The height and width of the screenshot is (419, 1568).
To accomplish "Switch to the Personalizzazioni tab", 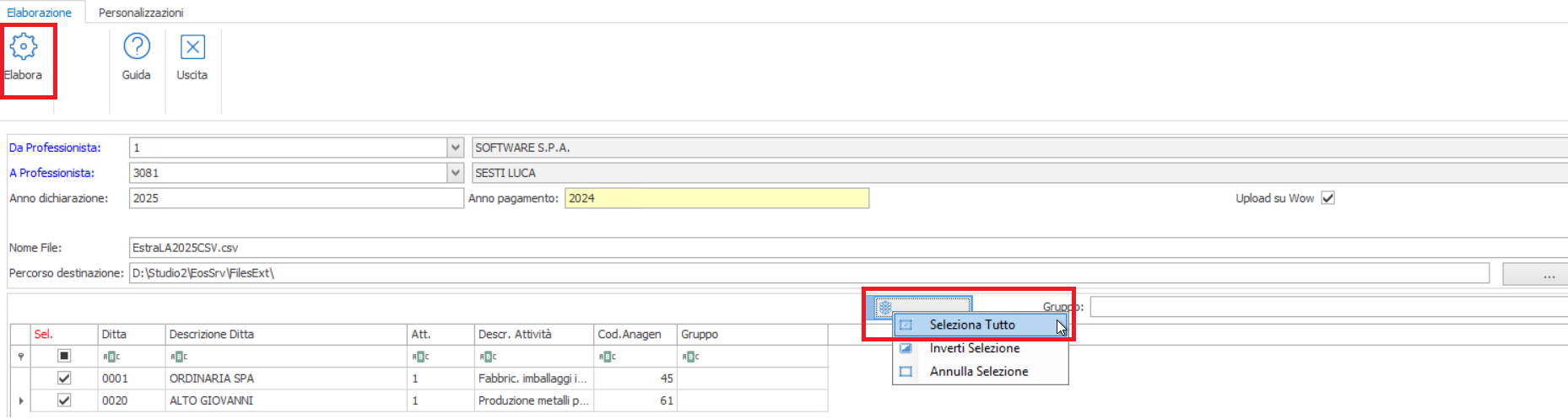I will [141, 13].
